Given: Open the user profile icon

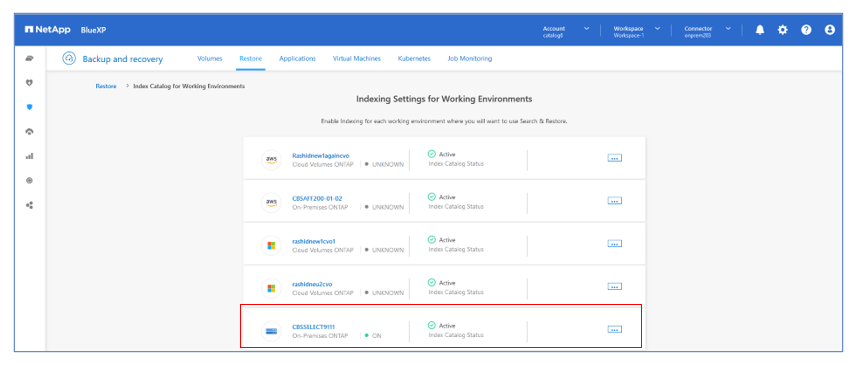Looking at the screenshot, I should 830,30.
